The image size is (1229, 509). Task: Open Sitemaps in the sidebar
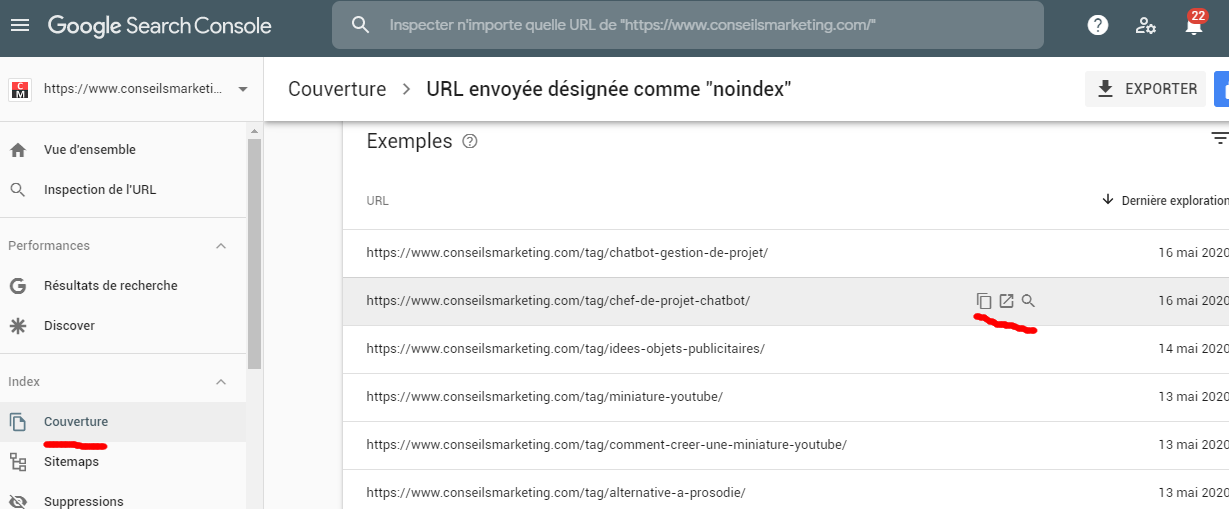tap(71, 462)
